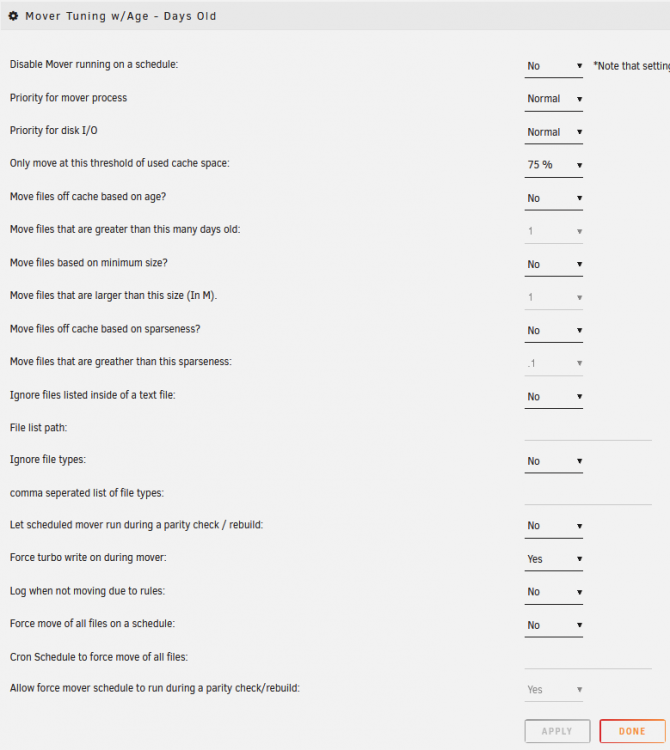Open the Ignore files listed inside text file dropdown
This screenshot has width=670, height=750.
coord(553,397)
